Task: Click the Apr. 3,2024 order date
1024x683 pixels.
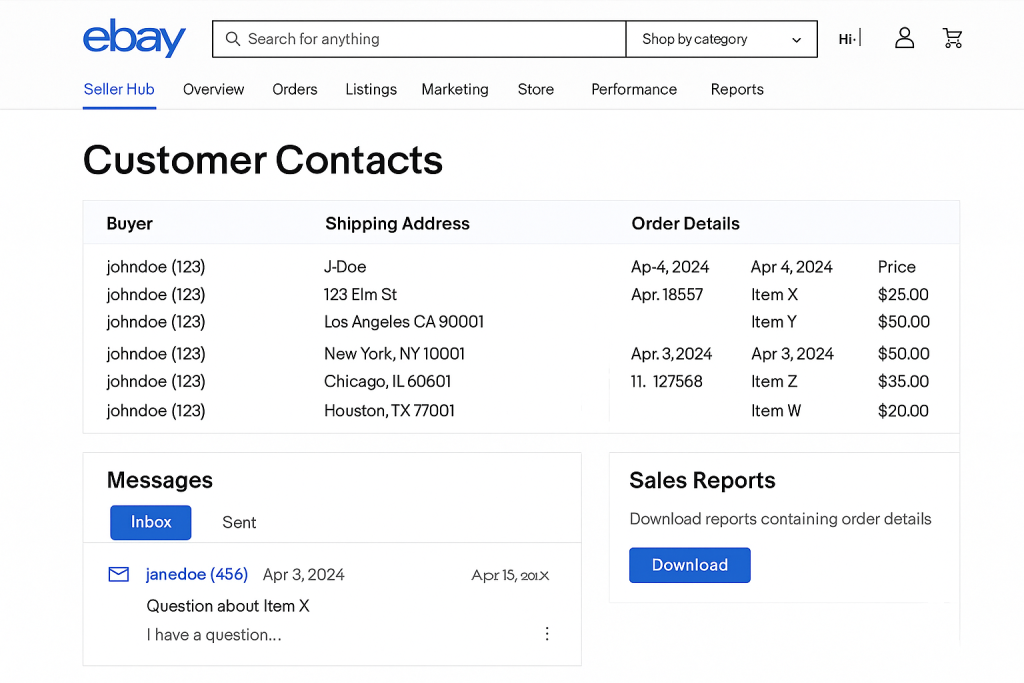Action: click(x=671, y=354)
